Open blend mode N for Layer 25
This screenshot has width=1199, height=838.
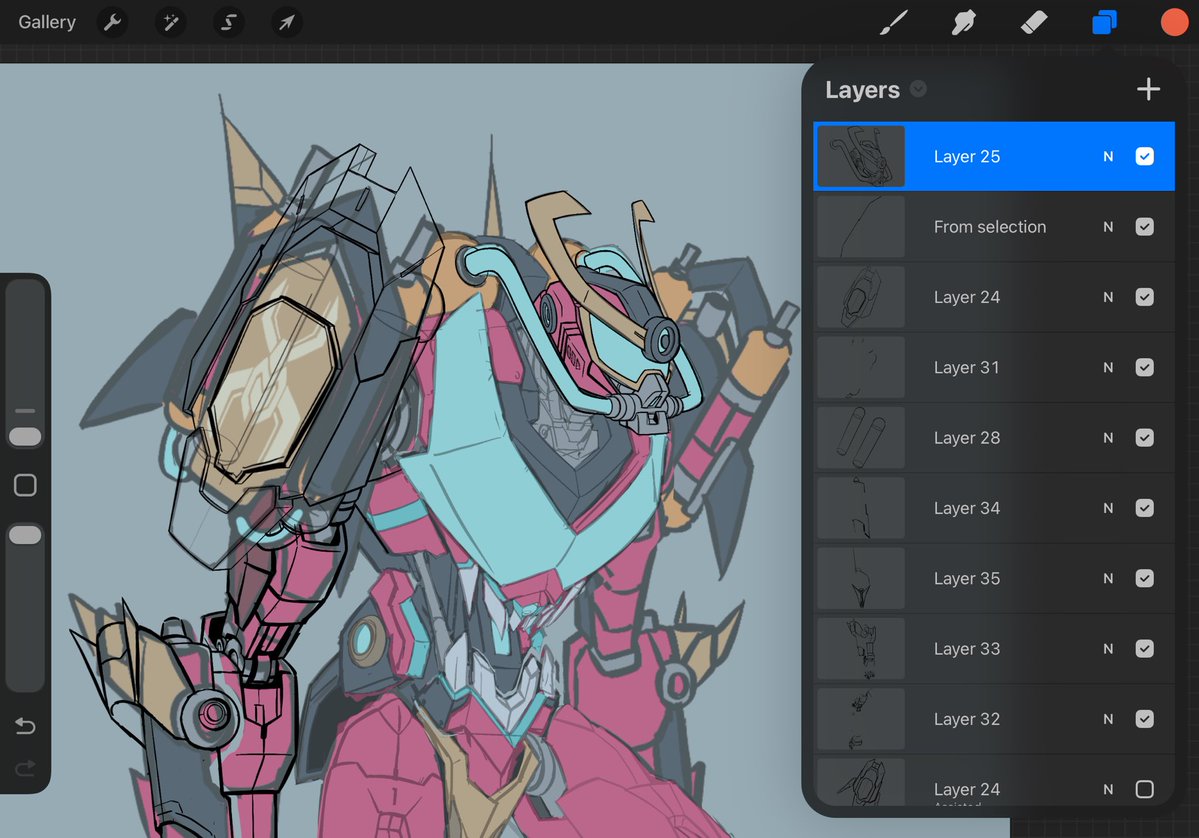(x=1108, y=156)
